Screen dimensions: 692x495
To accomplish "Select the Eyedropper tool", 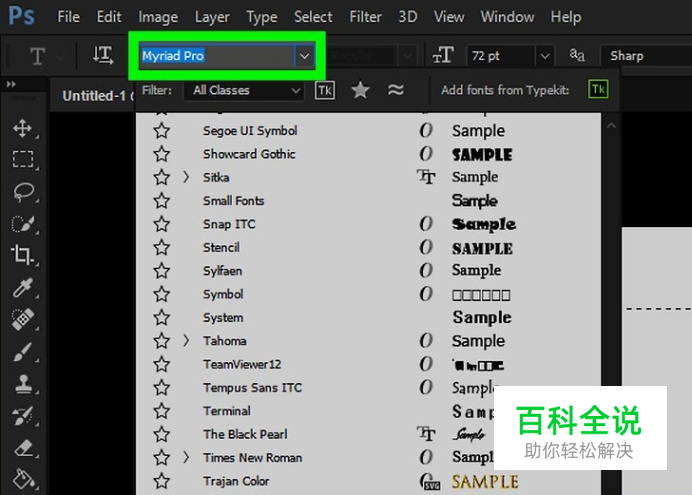I will click(x=23, y=287).
